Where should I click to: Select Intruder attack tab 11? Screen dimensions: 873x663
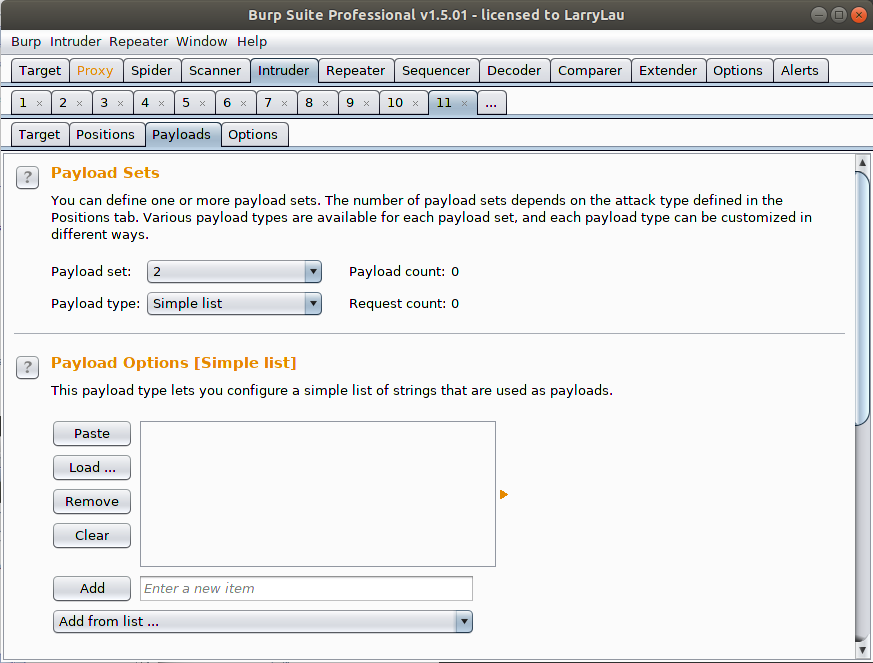(444, 103)
